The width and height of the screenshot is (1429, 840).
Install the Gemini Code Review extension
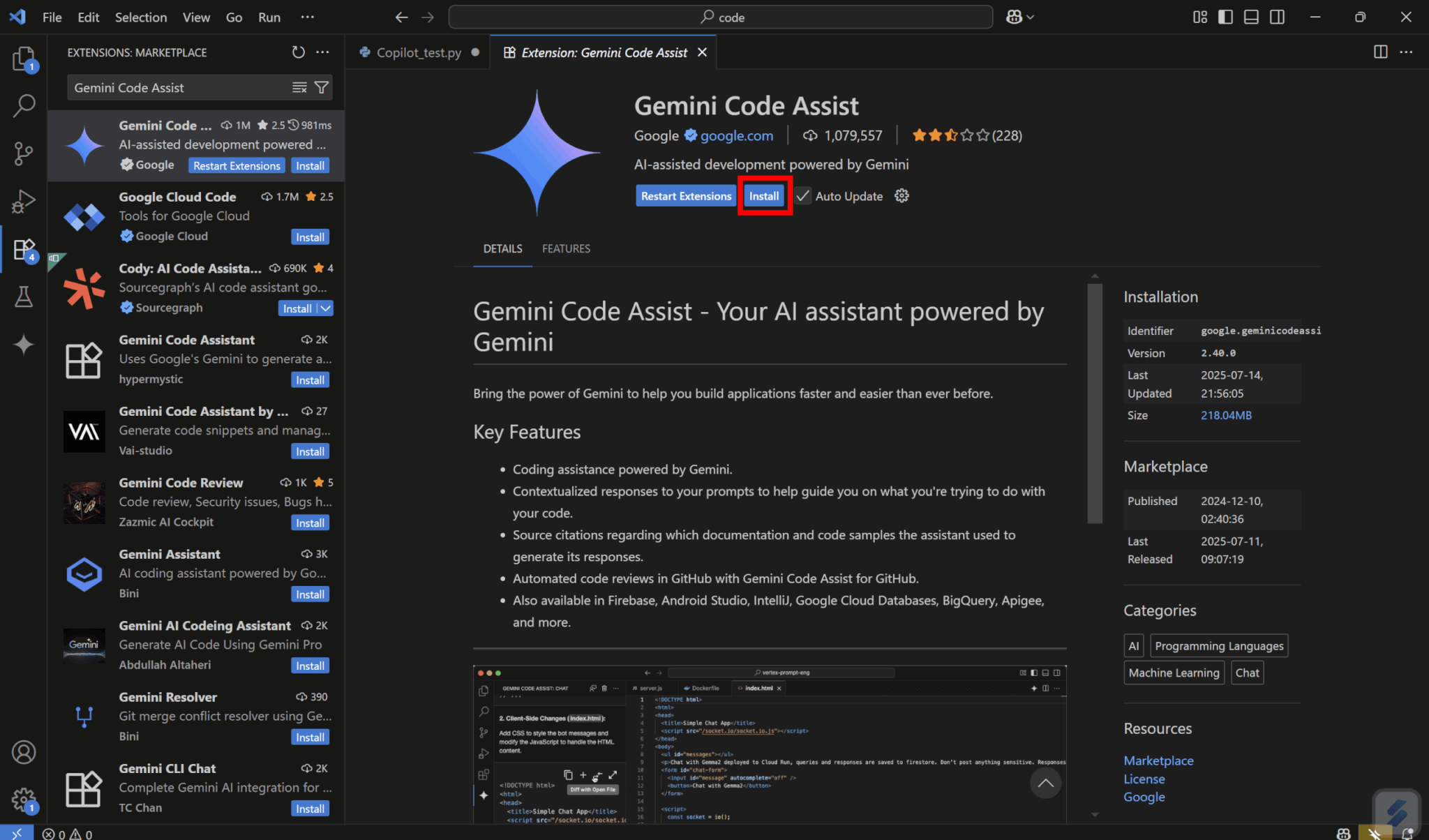click(x=310, y=523)
